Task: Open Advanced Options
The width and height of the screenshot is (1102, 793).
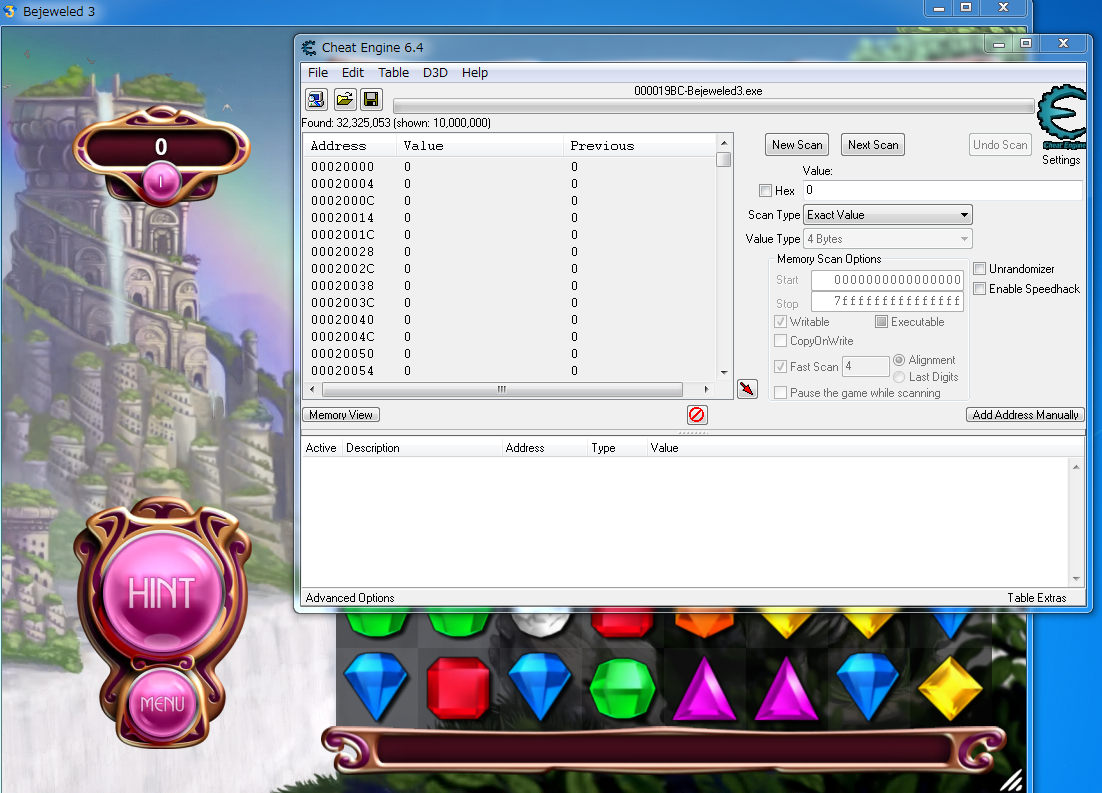Action: click(350, 598)
